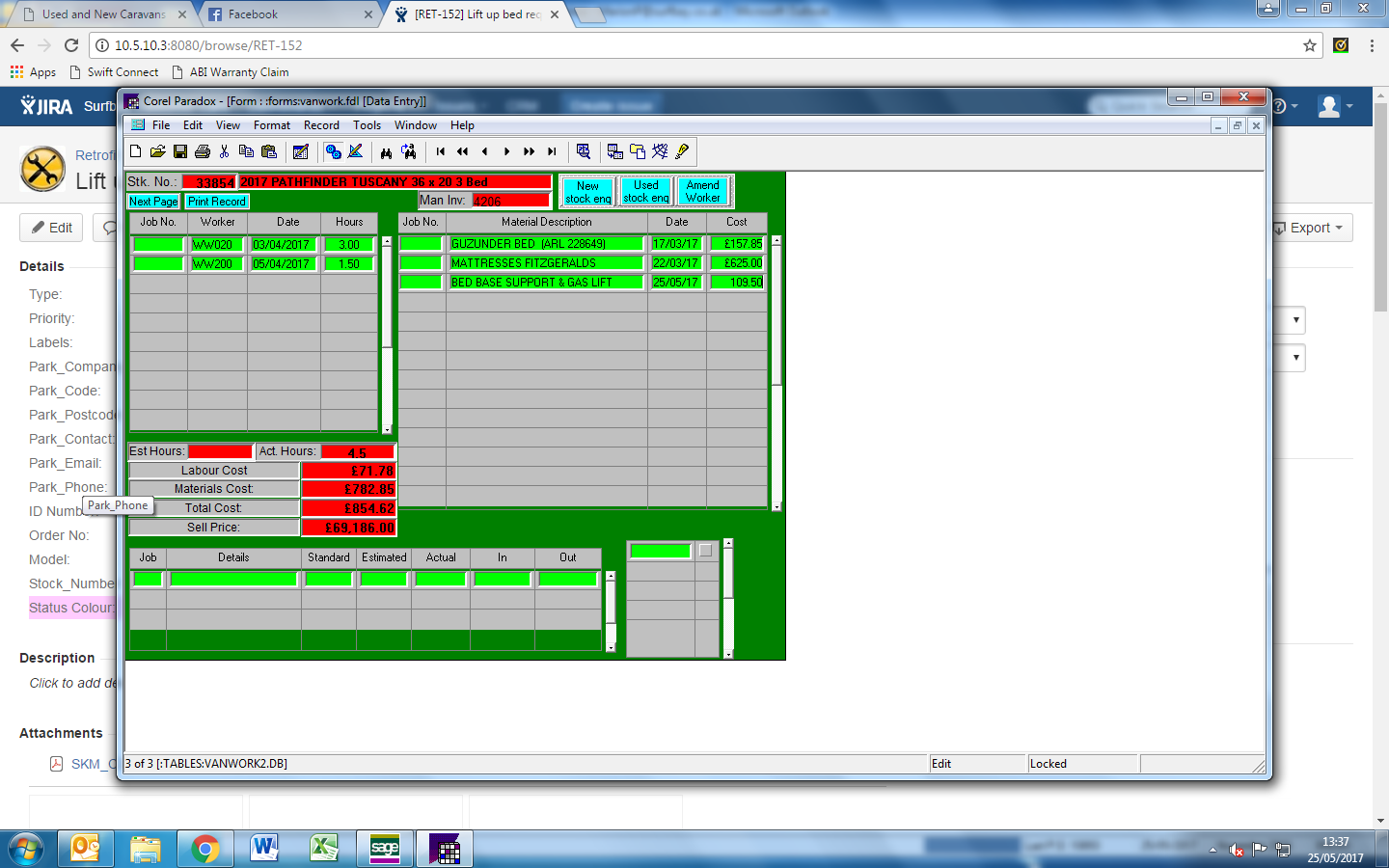1389x868 pixels.
Task: Open Sage from the taskbar
Action: [x=385, y=849]
